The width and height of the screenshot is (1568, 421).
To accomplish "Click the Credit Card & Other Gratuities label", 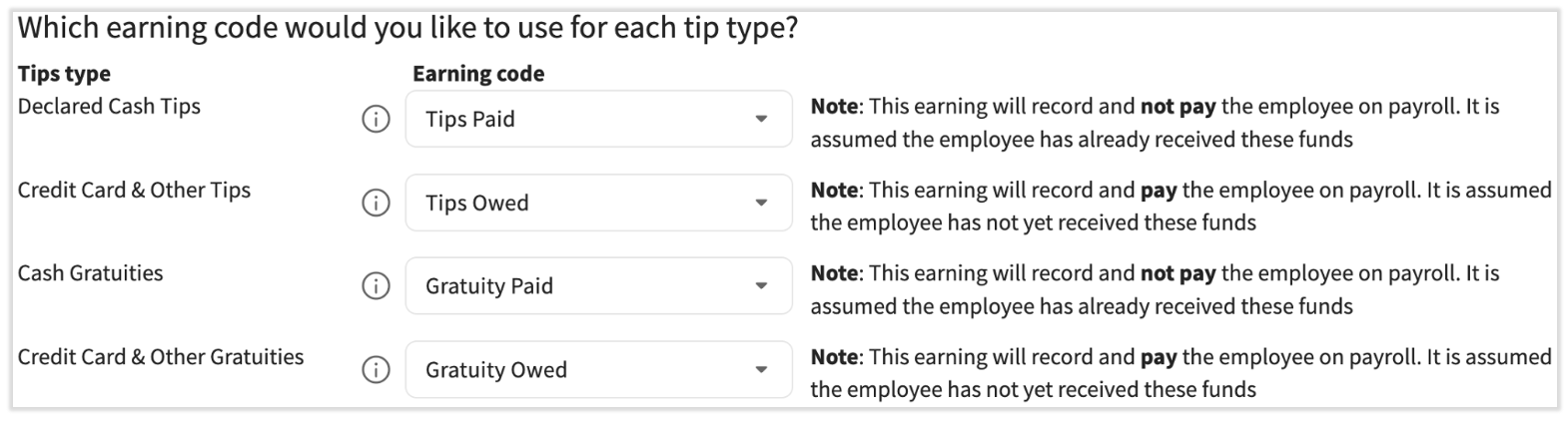I will (160, 357).
